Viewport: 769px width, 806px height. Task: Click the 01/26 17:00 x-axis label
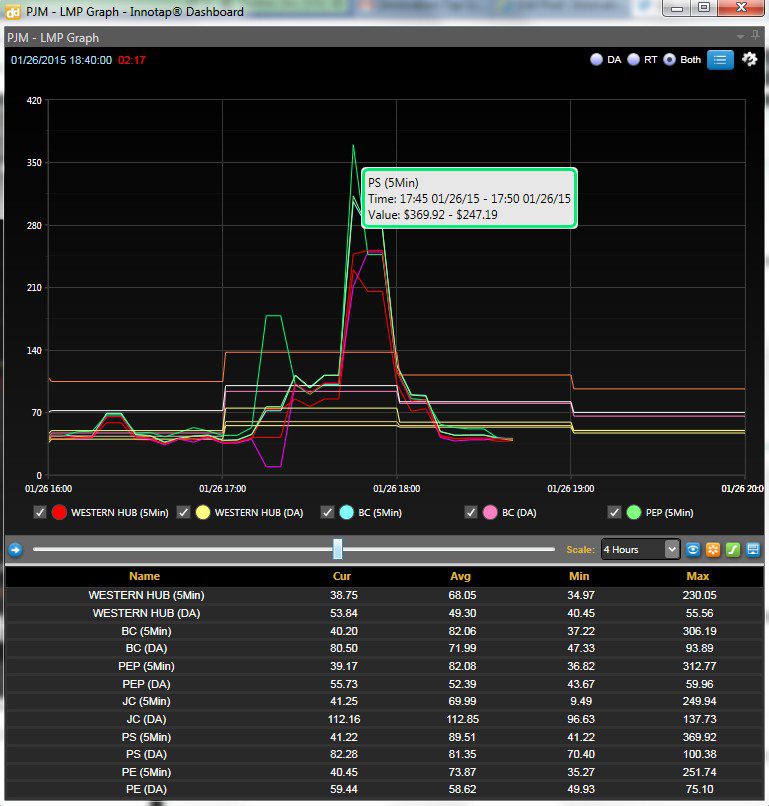223,489
